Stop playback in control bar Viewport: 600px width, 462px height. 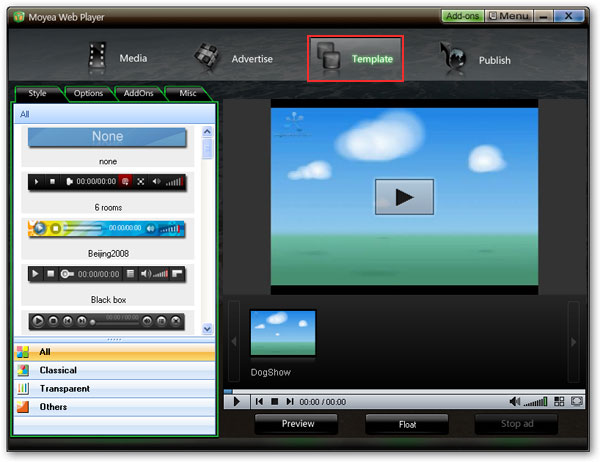click(274, 402)
